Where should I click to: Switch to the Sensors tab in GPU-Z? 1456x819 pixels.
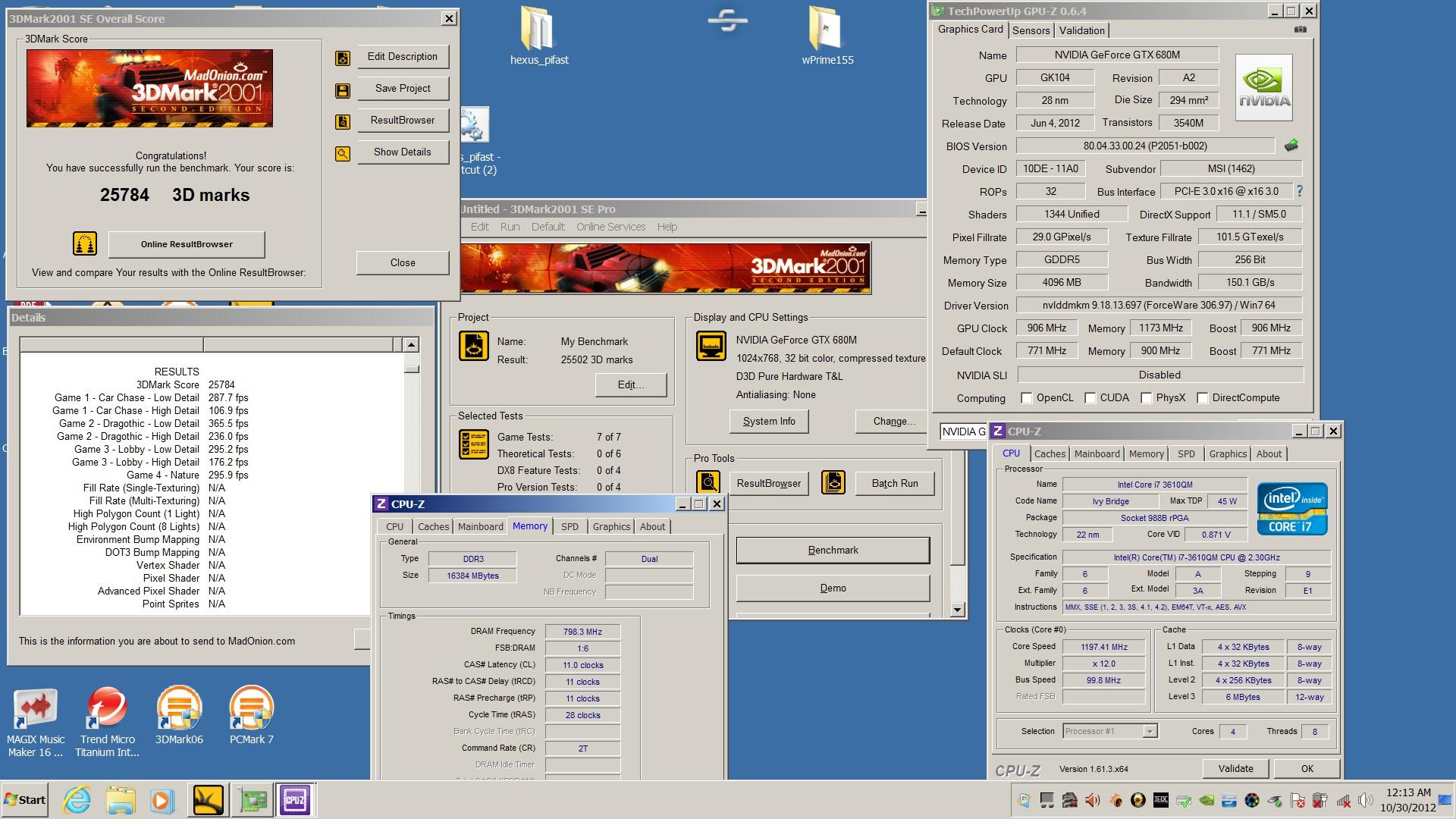coord(1031,30)
